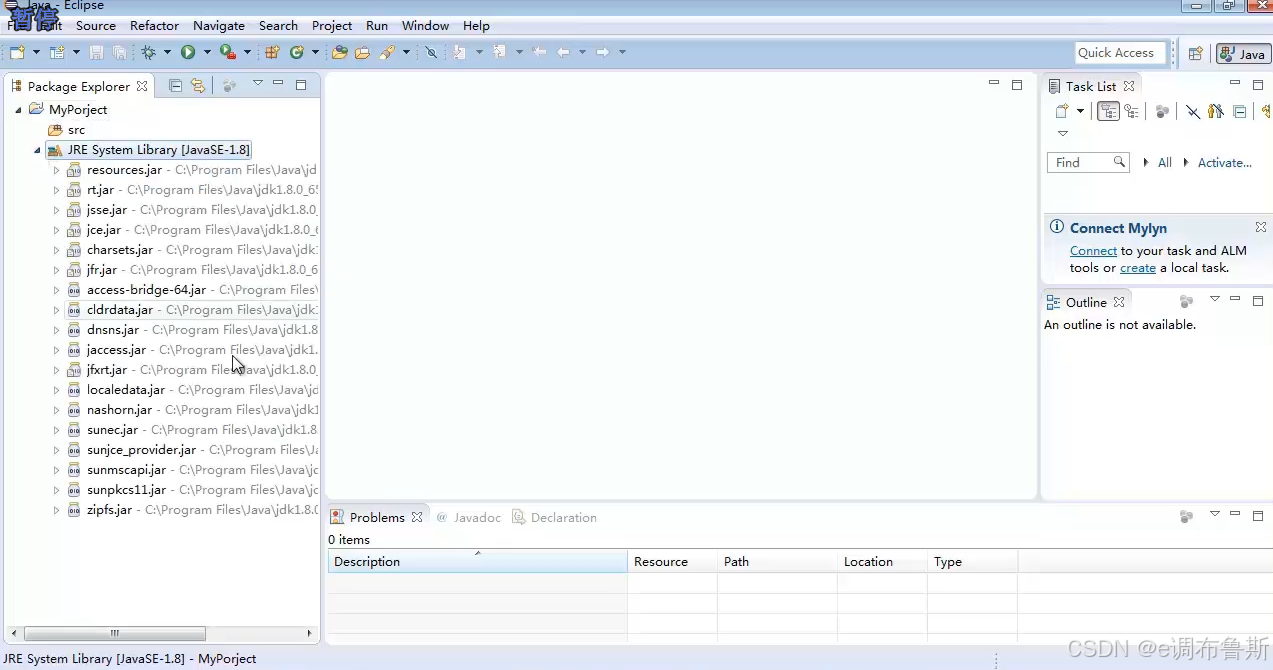Screen dimensions: 1273x670
Task: Toggle Show Only My Tasks icon
Action: tap(1216, 112)
